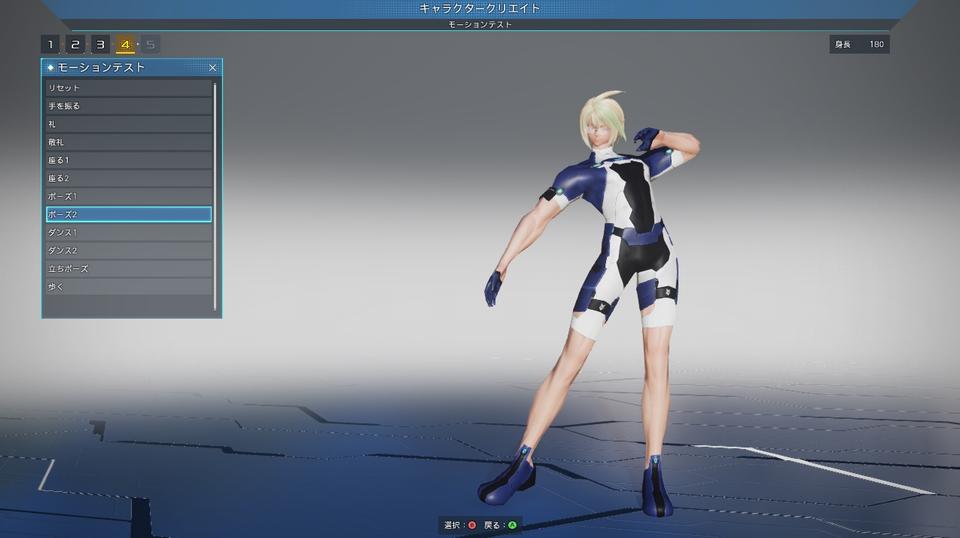Screen dimensions: 960x538
Task: Close the モーションテスト panel
Action: pos(212,68)
